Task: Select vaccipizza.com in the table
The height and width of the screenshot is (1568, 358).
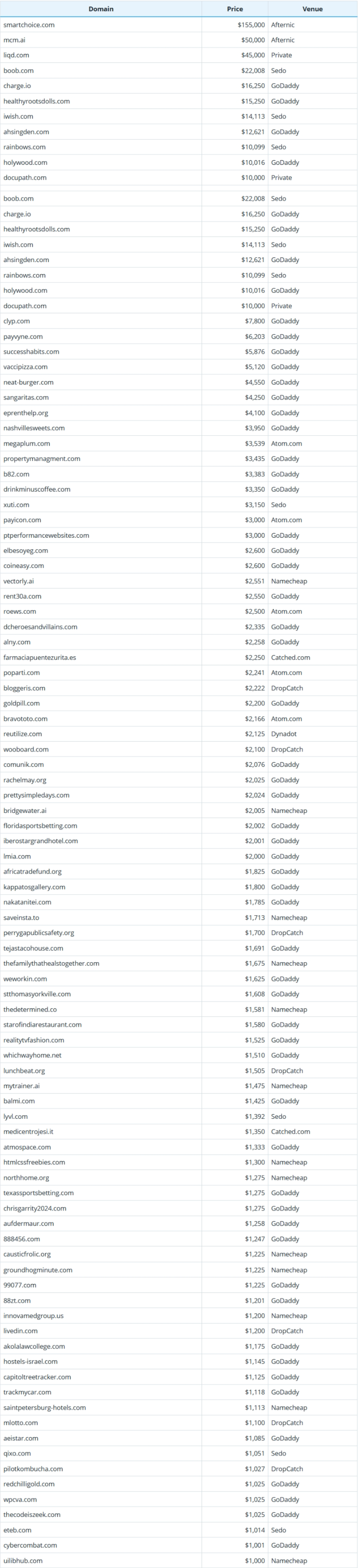Action: click(25, 367)
